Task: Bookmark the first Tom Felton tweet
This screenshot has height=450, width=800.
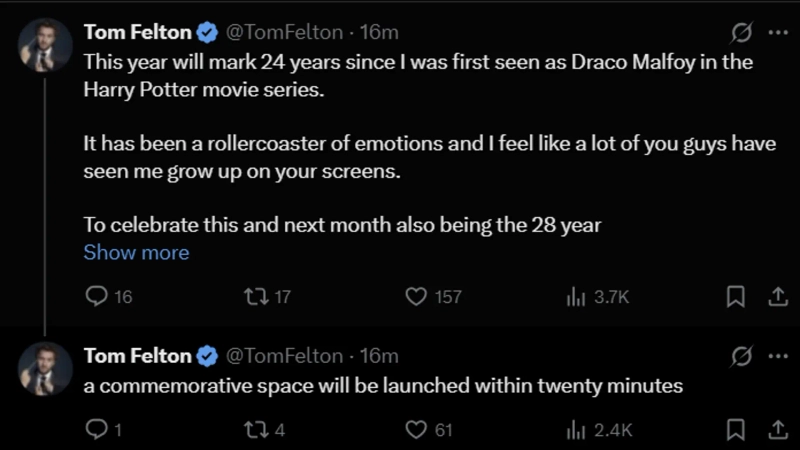Action: pyautogui.click(x=735, y=297)
